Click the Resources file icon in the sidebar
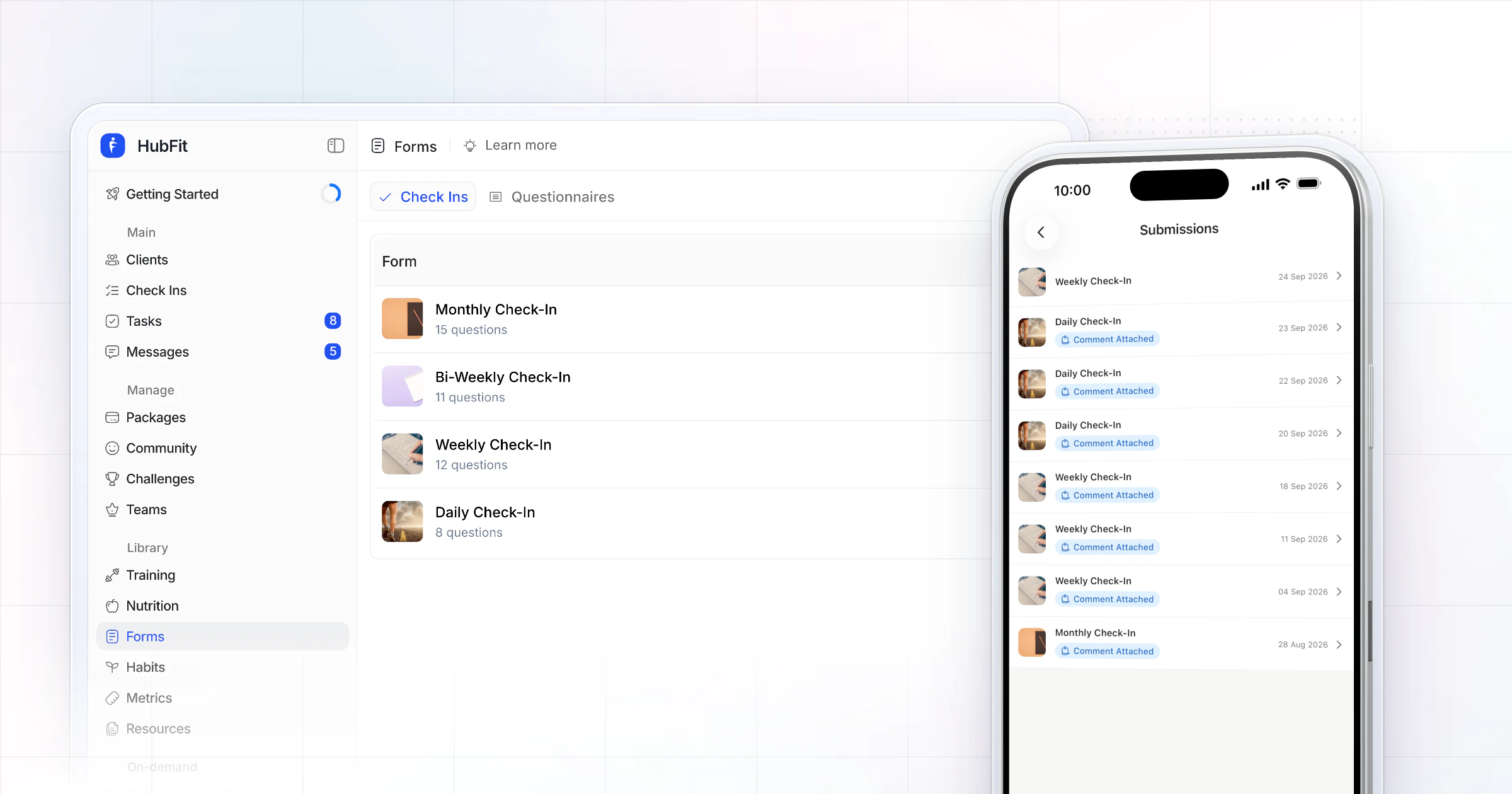The image size is (1512, 794). coord(112,728)
